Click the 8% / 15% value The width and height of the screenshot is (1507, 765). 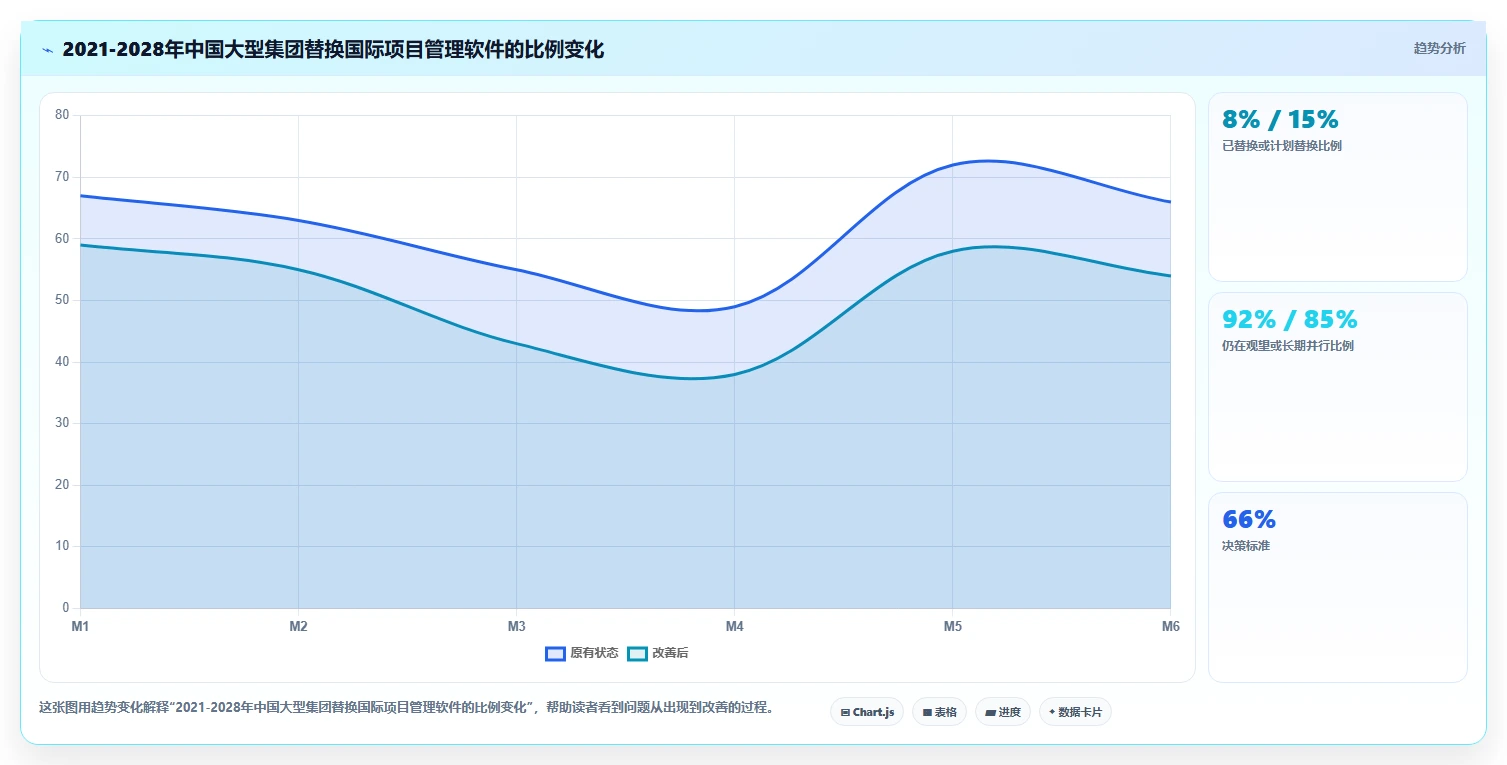point(1280,120)
